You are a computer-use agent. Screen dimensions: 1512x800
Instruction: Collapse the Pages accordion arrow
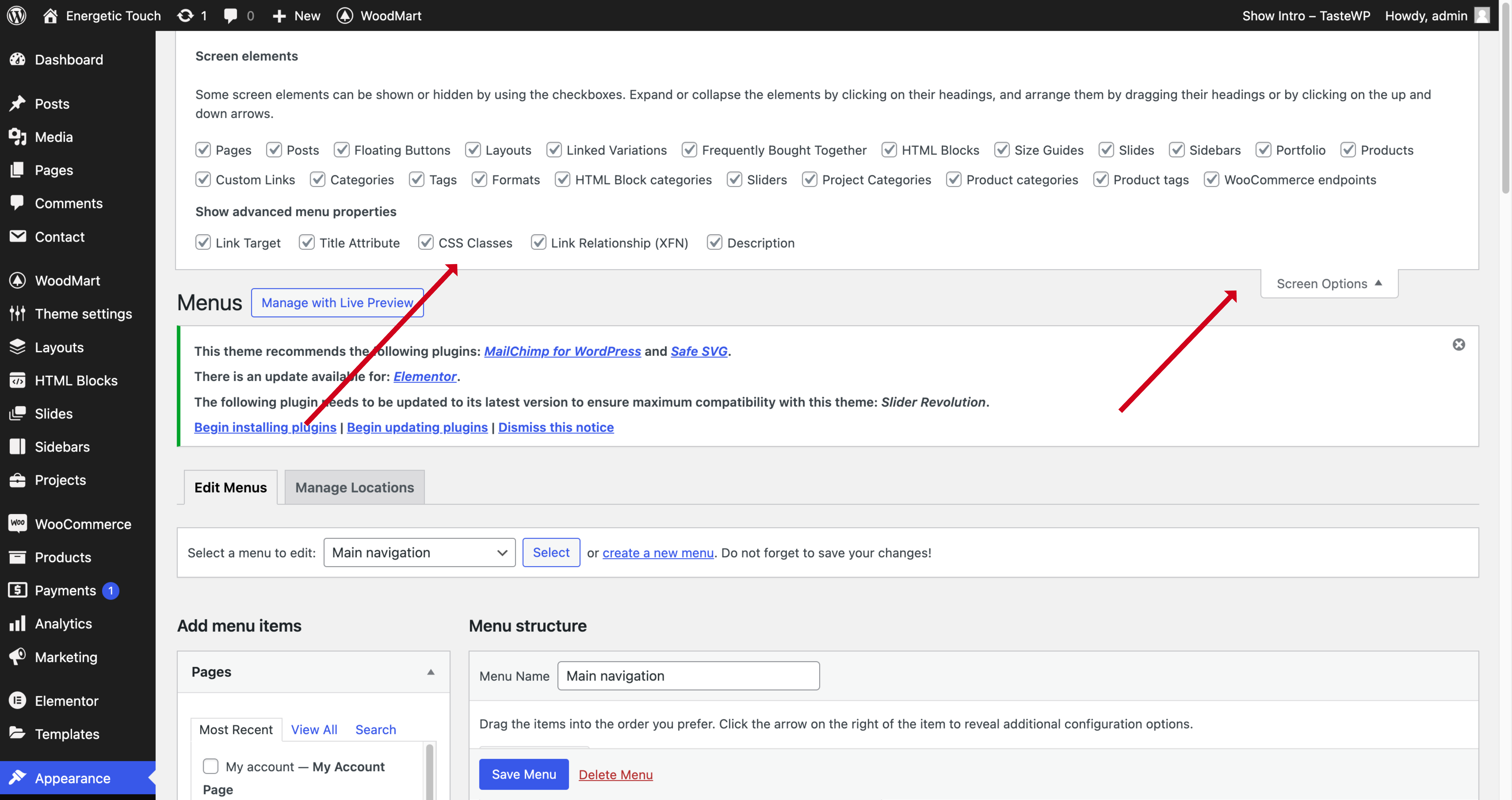431,672
